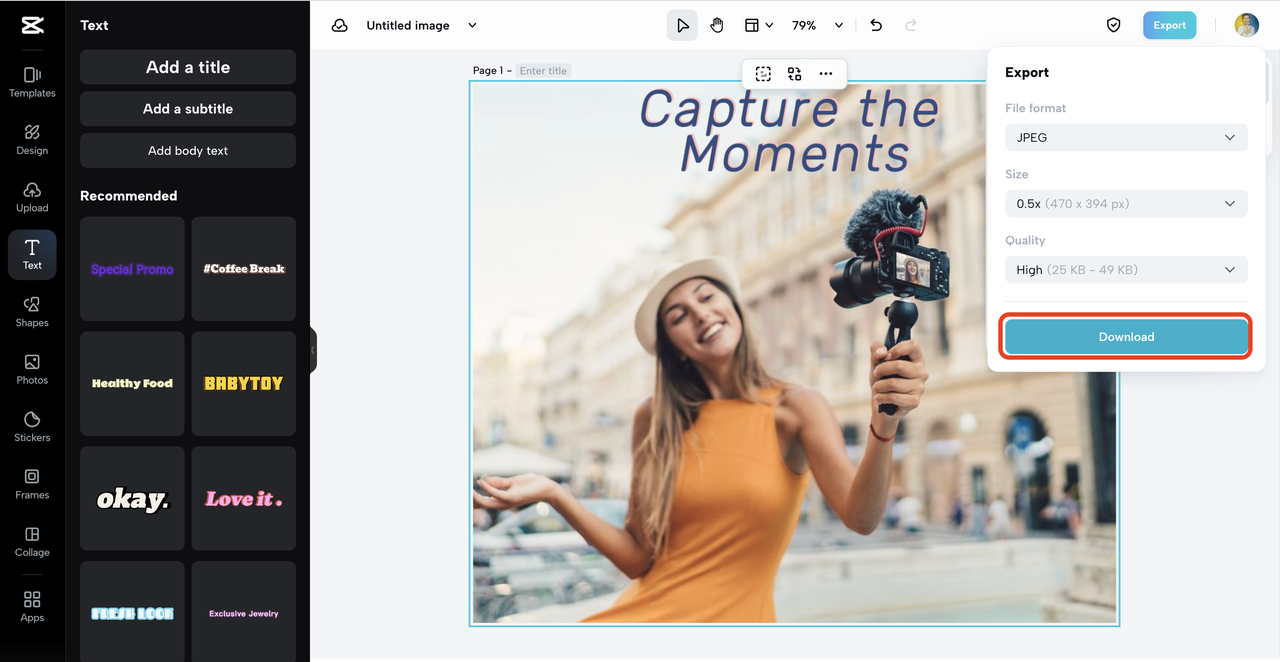Choose the yellow BABYTOY text style
1280x662 pixels.
point(244,383)
